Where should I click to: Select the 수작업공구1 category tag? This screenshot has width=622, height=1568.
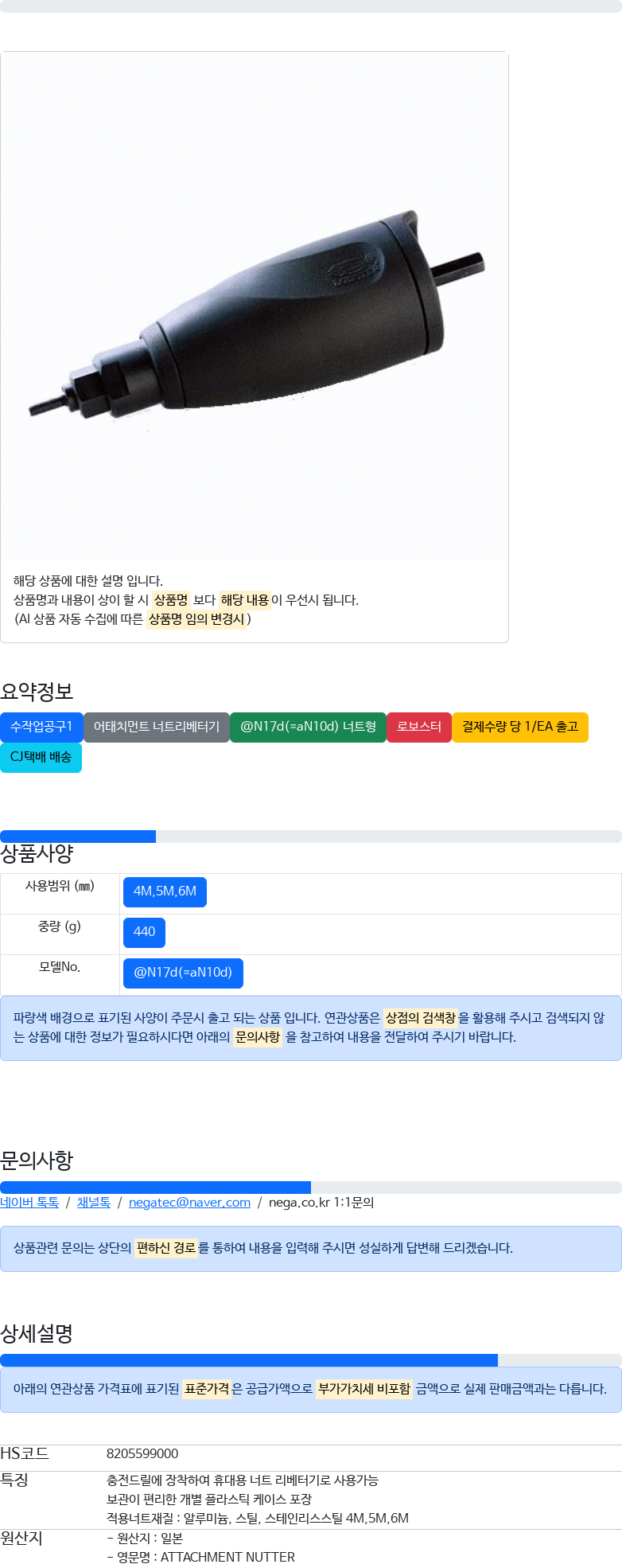(41, 727)
